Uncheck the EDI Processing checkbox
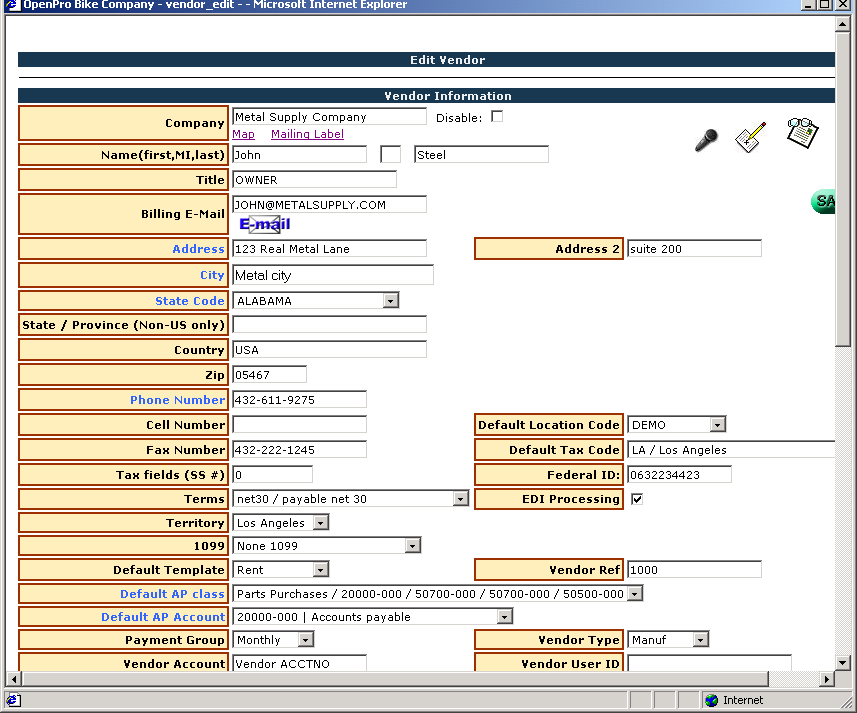 [637, 499]
